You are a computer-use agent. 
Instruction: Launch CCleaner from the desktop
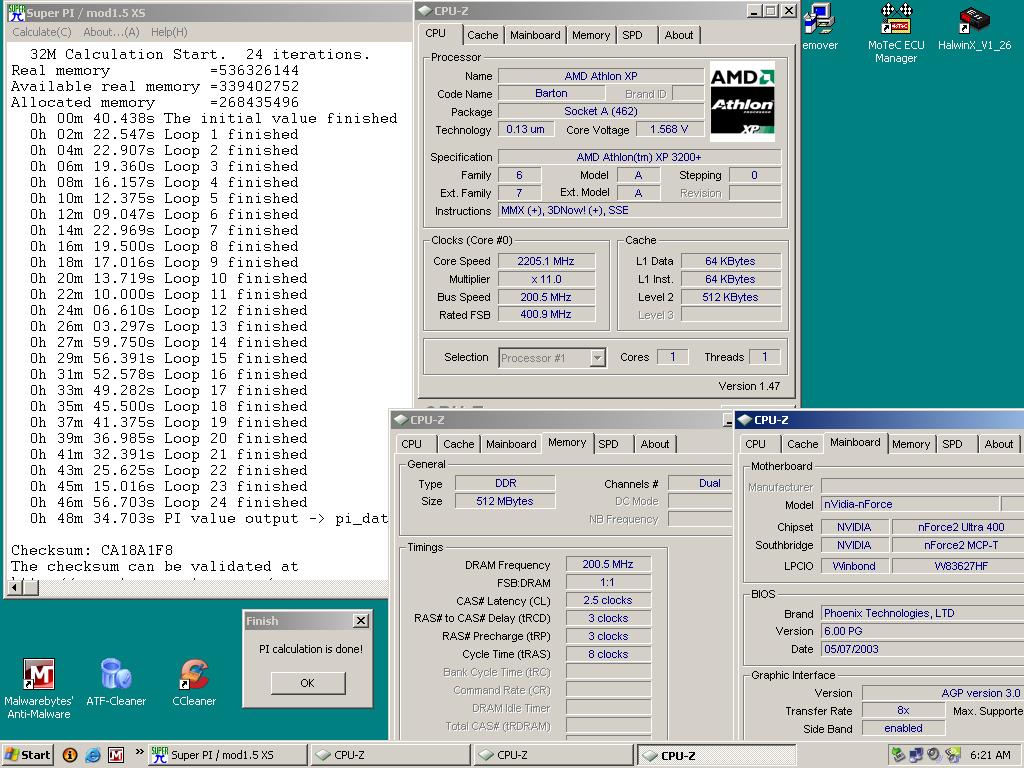click(x=194, y=675)
